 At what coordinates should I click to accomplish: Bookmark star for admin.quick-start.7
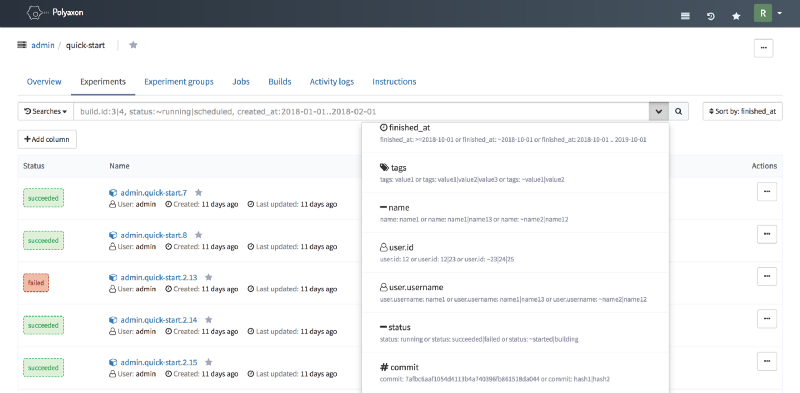click(198, 192)
